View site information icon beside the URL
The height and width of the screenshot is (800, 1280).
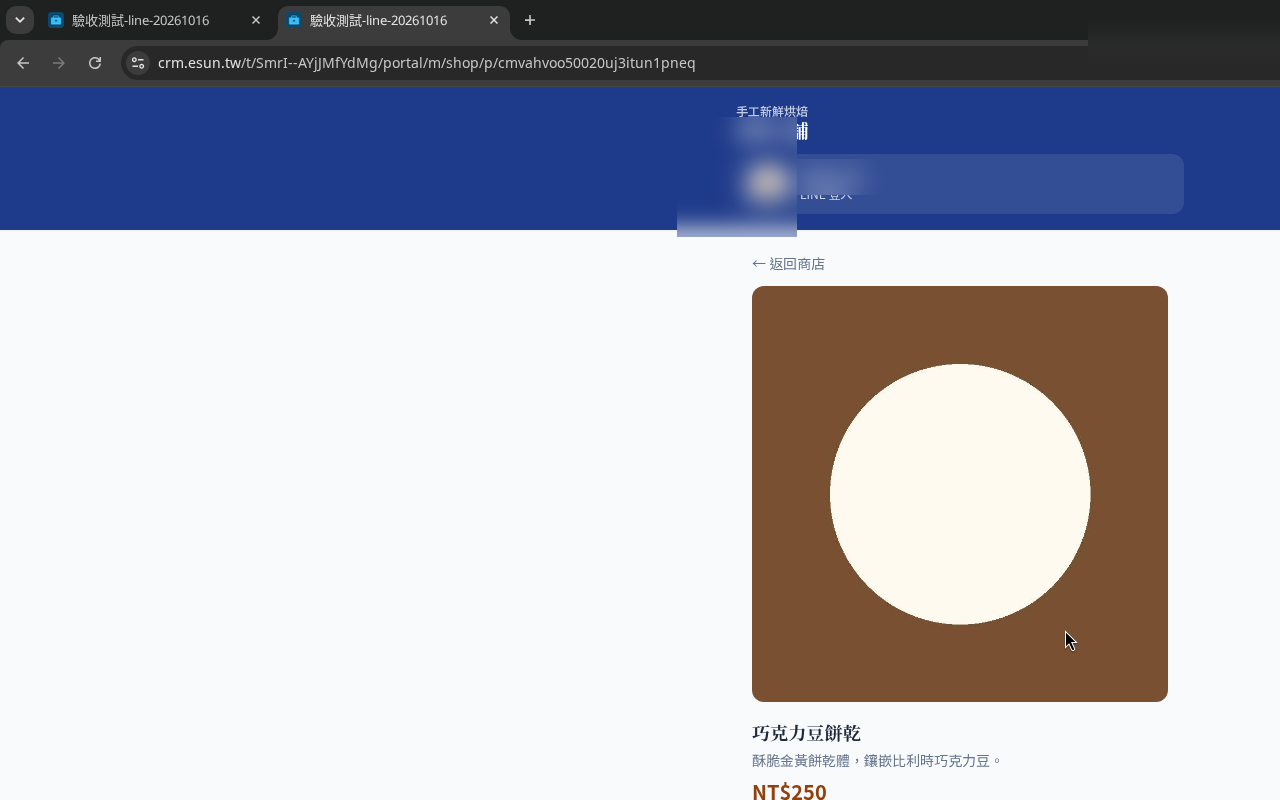[x=138, y=63]
